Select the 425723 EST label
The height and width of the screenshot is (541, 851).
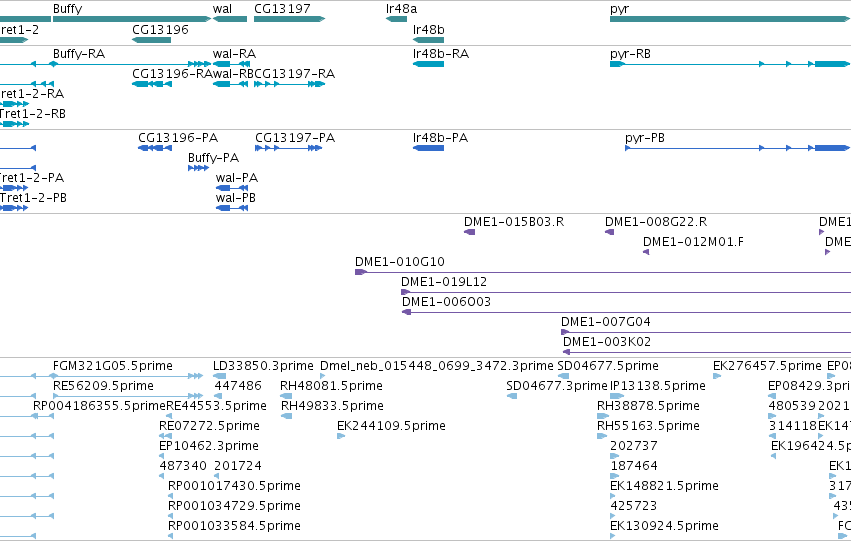coord(634,507)
